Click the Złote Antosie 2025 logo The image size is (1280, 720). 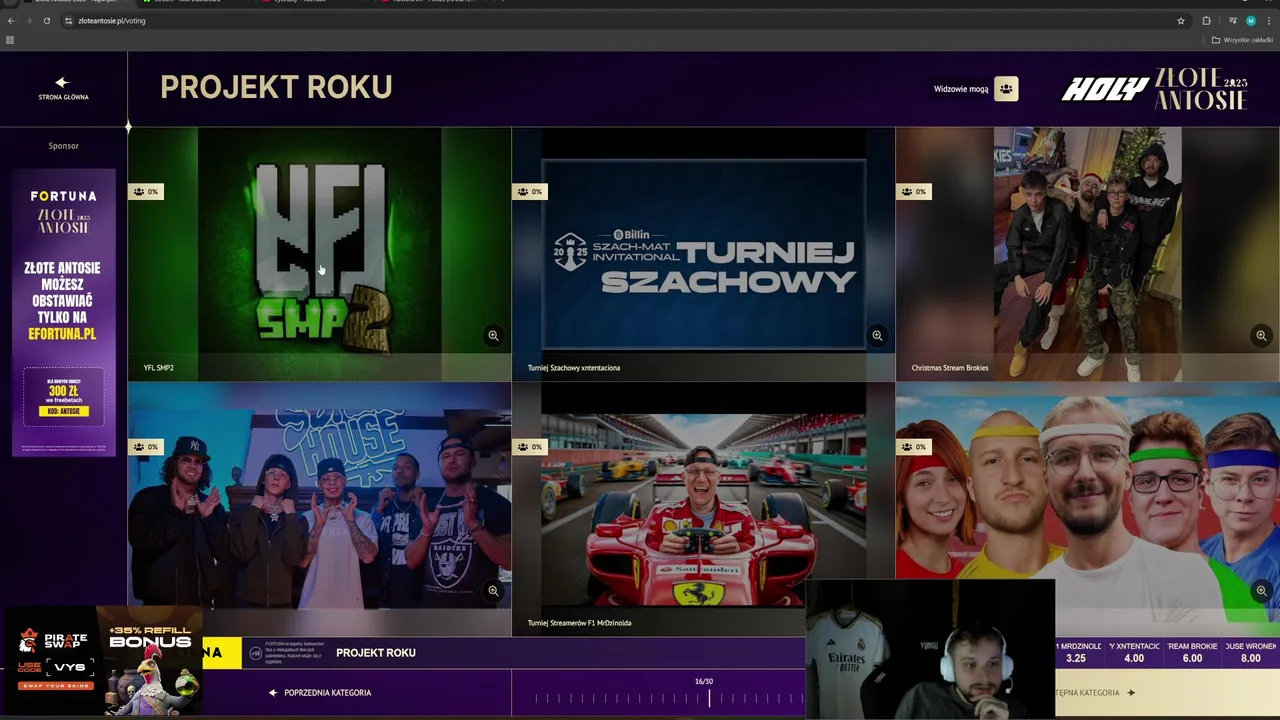pyautogui.click(x=1201, y=89)
